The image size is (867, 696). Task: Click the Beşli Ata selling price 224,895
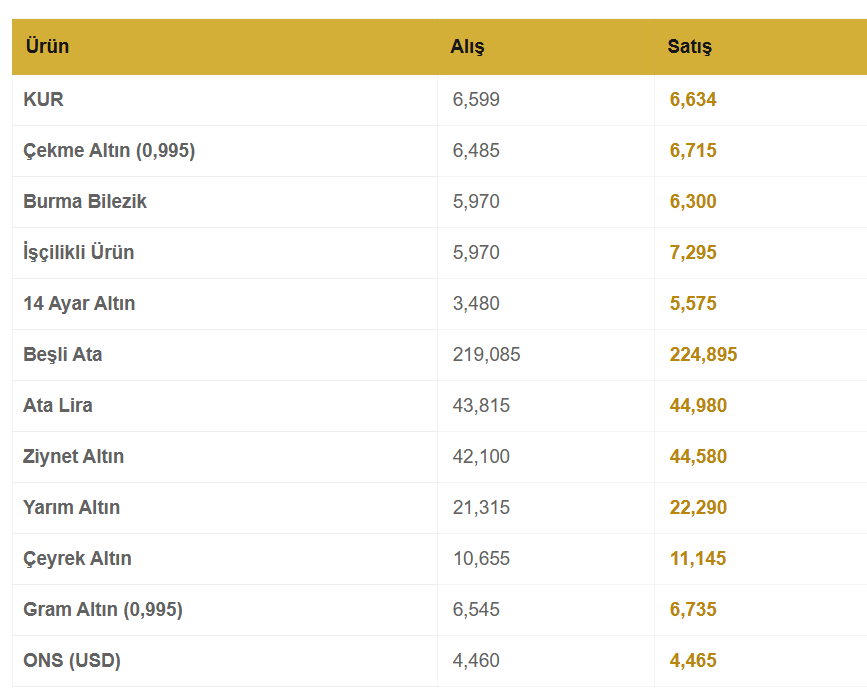703,354
